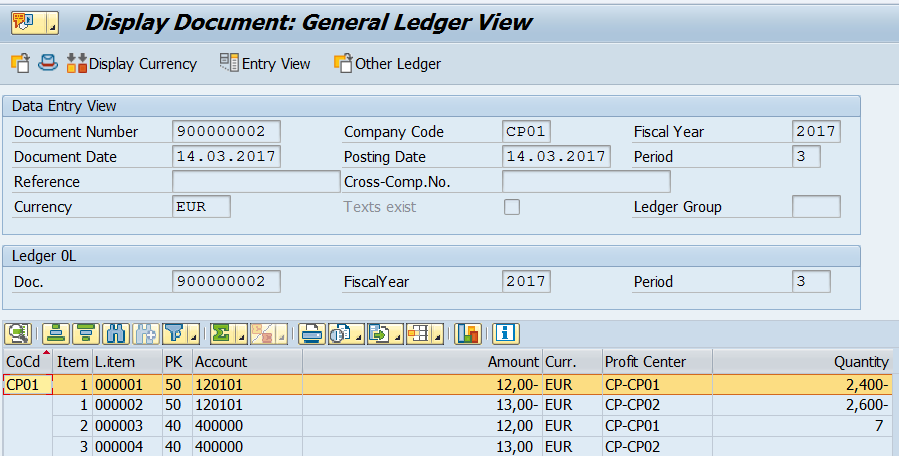899x456 pixels.
Task: Click the Export icon
Action: (380, 333)
